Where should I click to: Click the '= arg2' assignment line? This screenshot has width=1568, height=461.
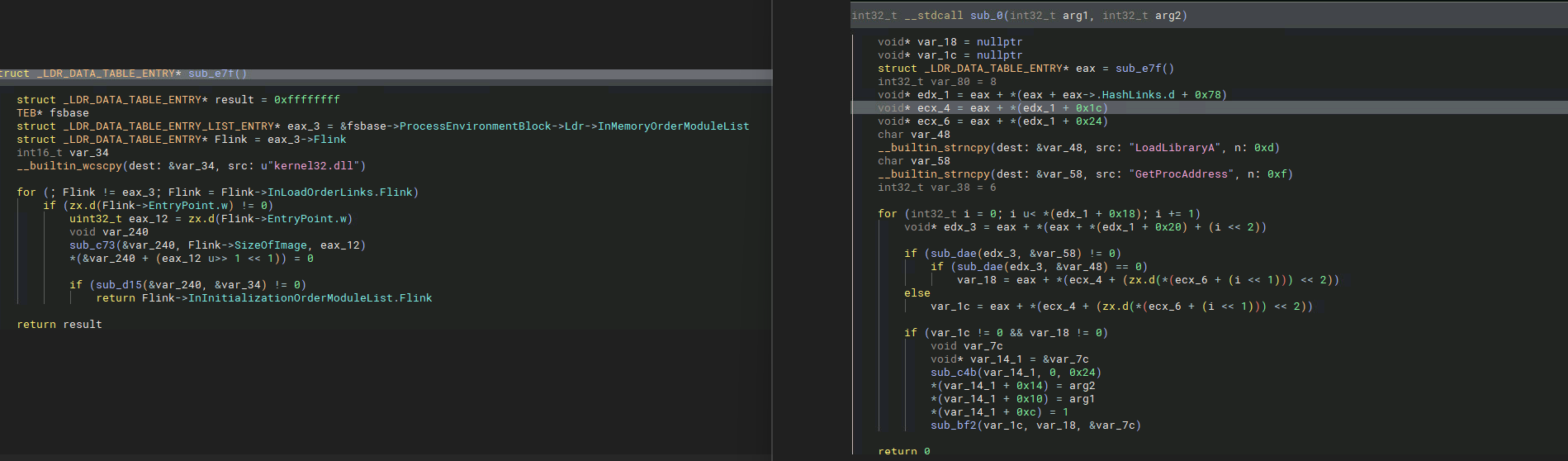(1013, 386)
